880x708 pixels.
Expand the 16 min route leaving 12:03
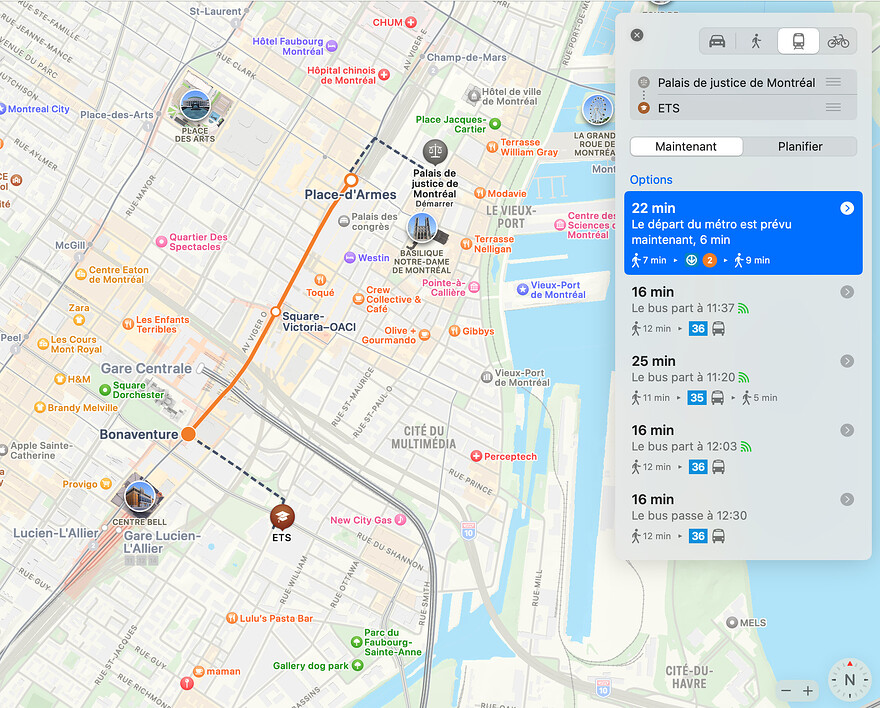click(847, 430)
